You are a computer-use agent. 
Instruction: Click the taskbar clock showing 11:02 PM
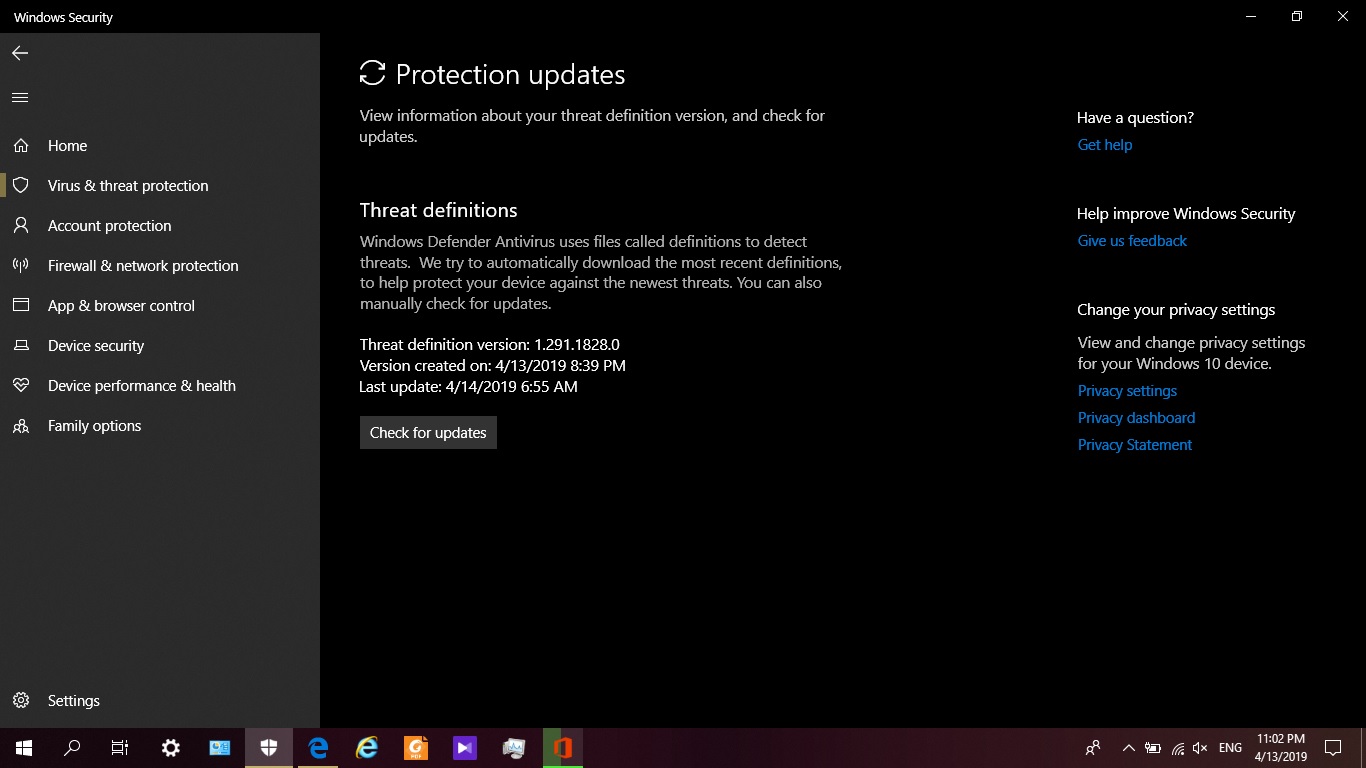tap(1280, 748)
